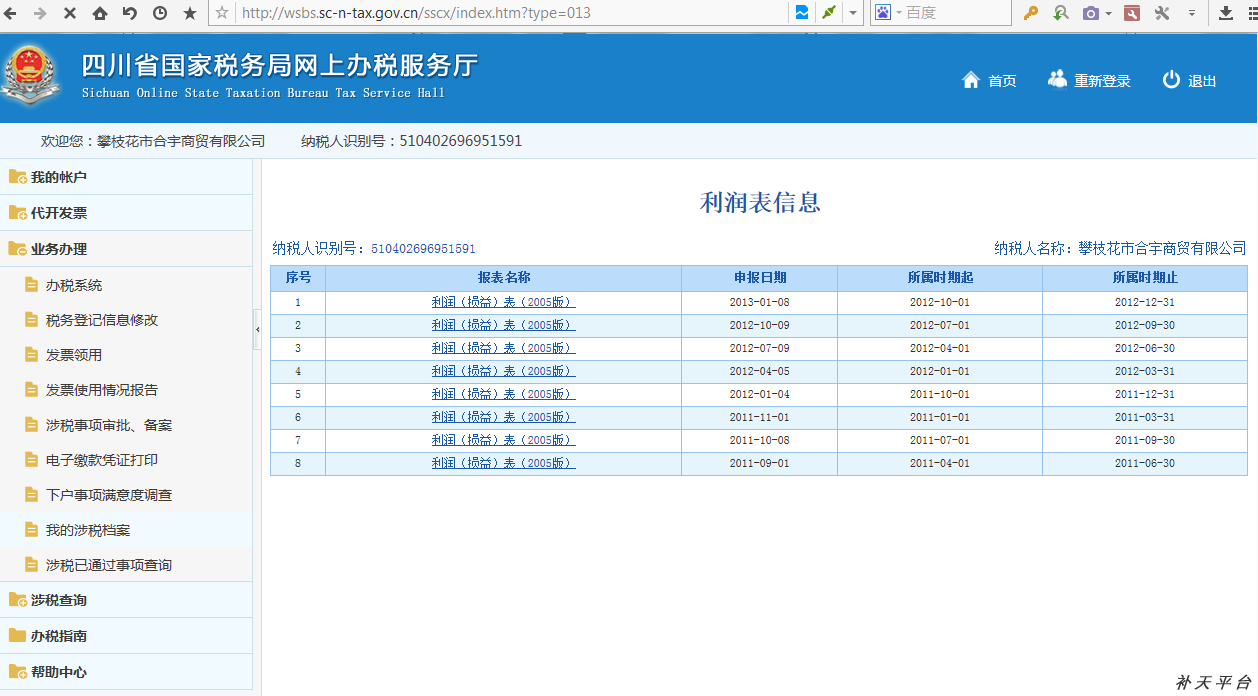
Task: Click taxpayer ID 510402696951591 above table
Action: (x=423, y=249)
